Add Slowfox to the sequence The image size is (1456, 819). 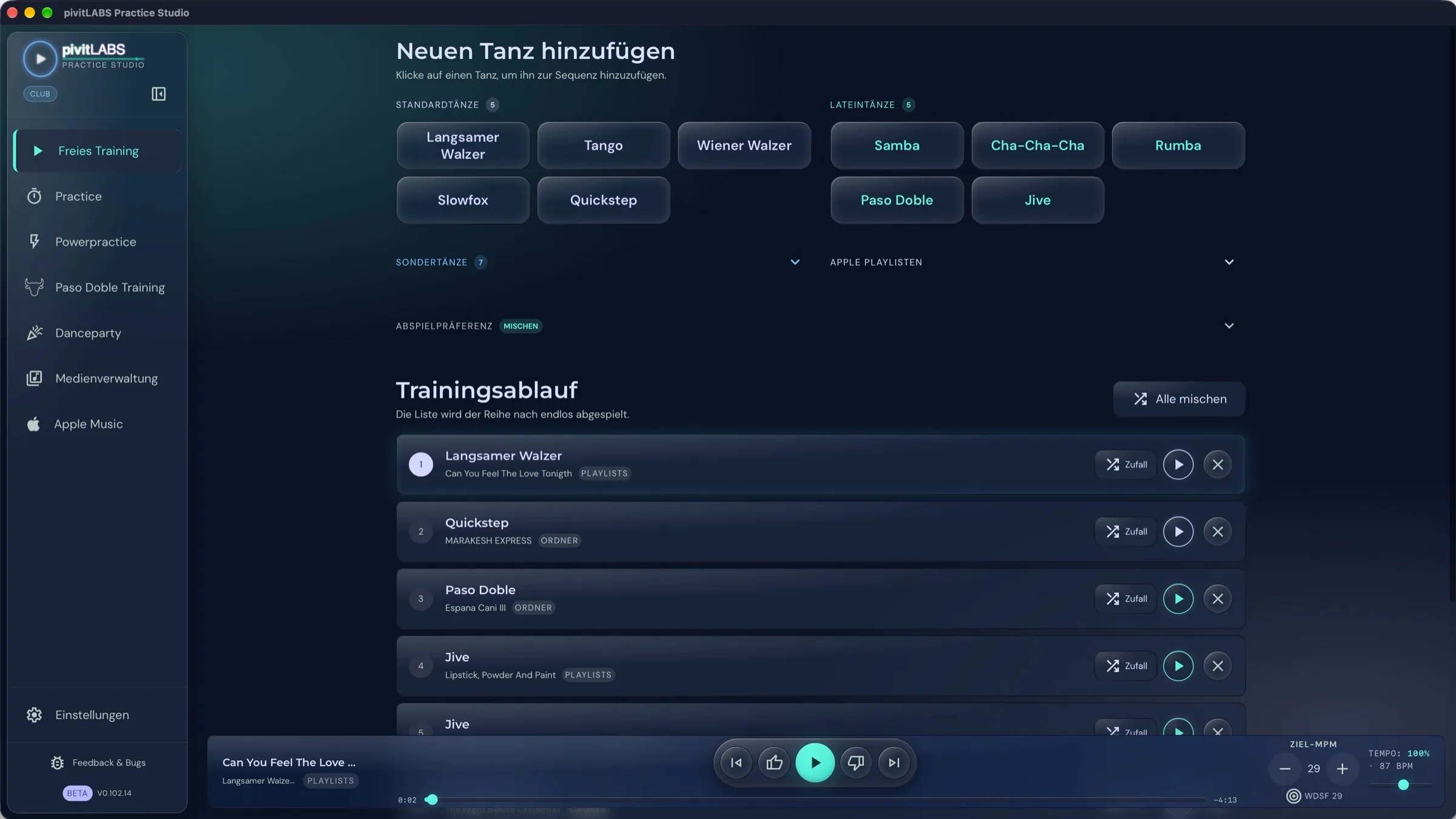point(463,200)
